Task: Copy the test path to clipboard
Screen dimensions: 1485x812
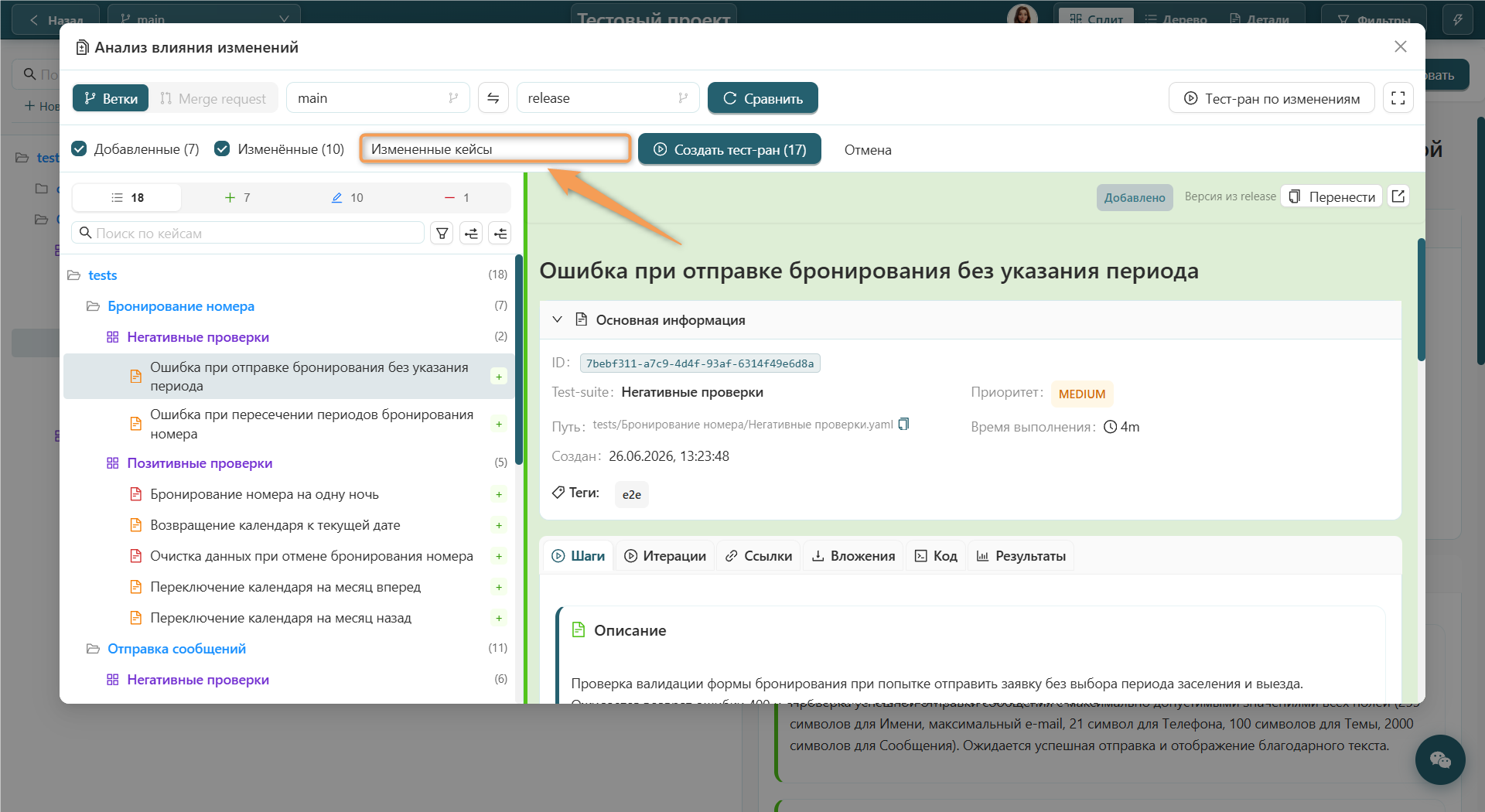Action: [x=903, y=424]
